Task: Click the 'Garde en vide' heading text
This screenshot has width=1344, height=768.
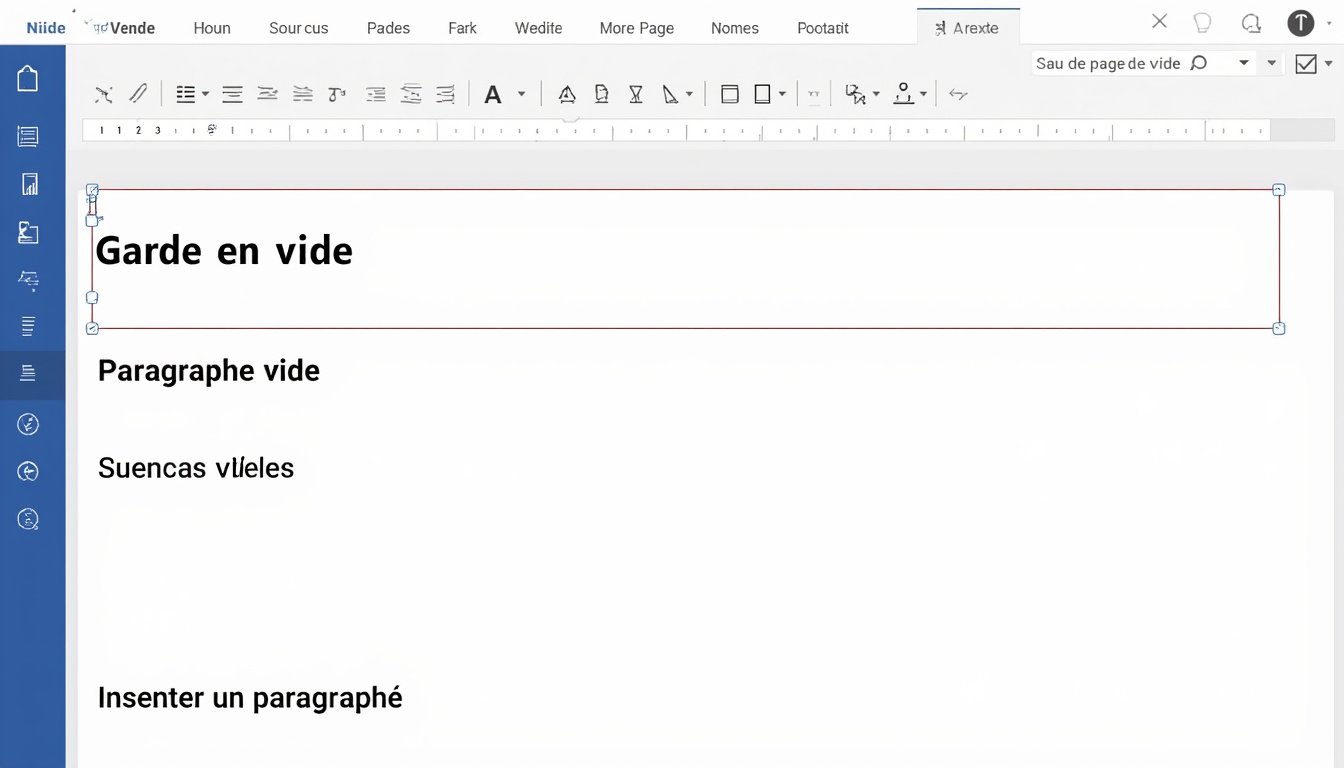Action: [x=224, y=250]
